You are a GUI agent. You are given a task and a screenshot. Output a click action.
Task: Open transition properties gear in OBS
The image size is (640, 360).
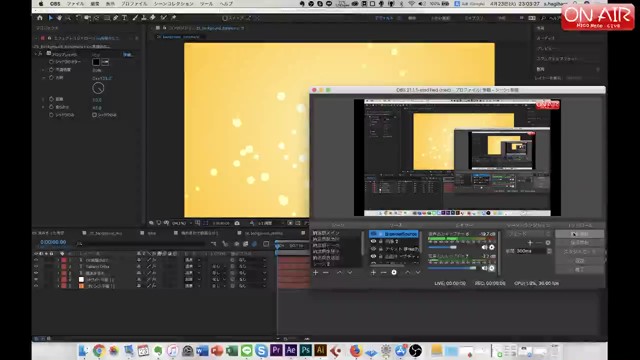point(548,243)
